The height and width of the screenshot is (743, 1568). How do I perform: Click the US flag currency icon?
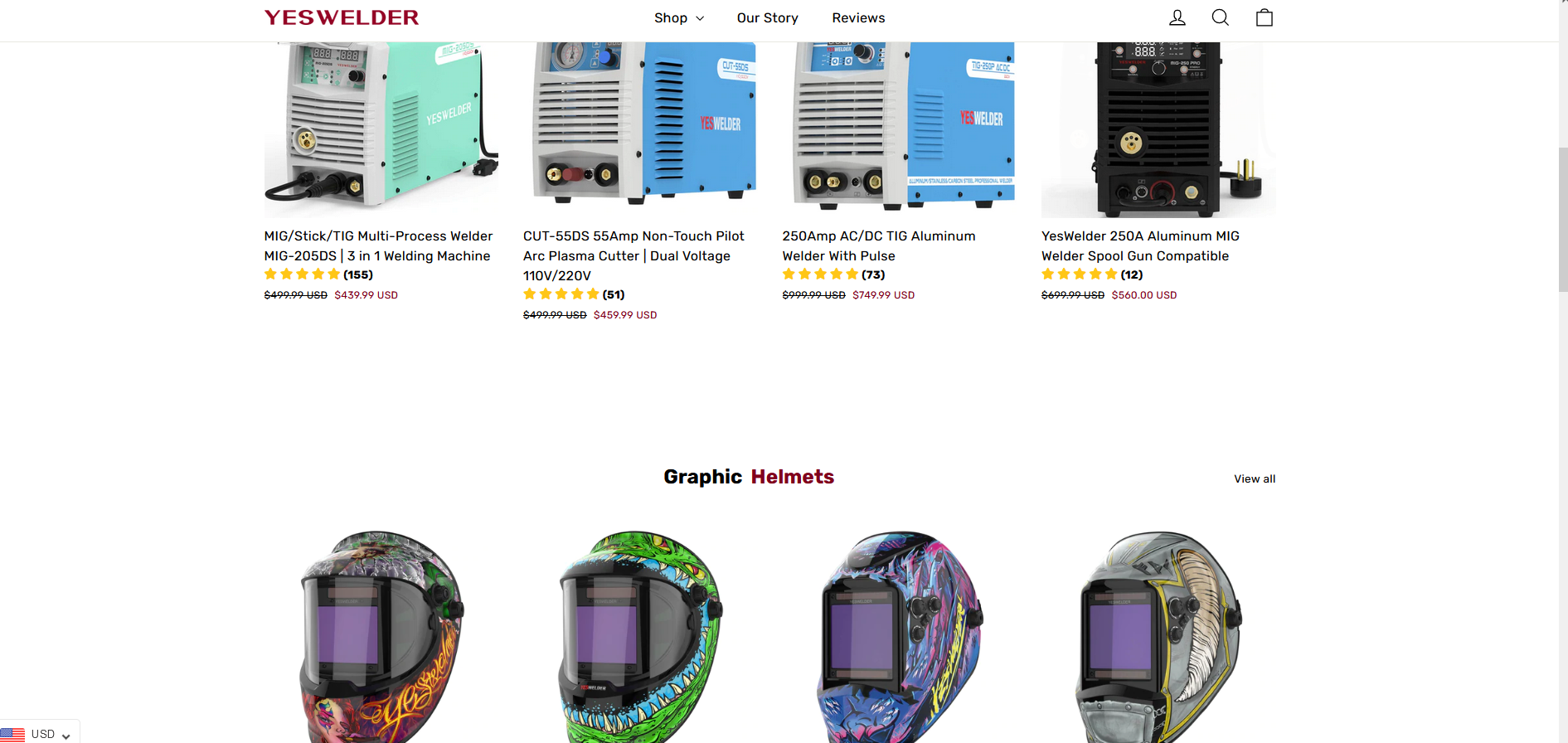[12, 735]
